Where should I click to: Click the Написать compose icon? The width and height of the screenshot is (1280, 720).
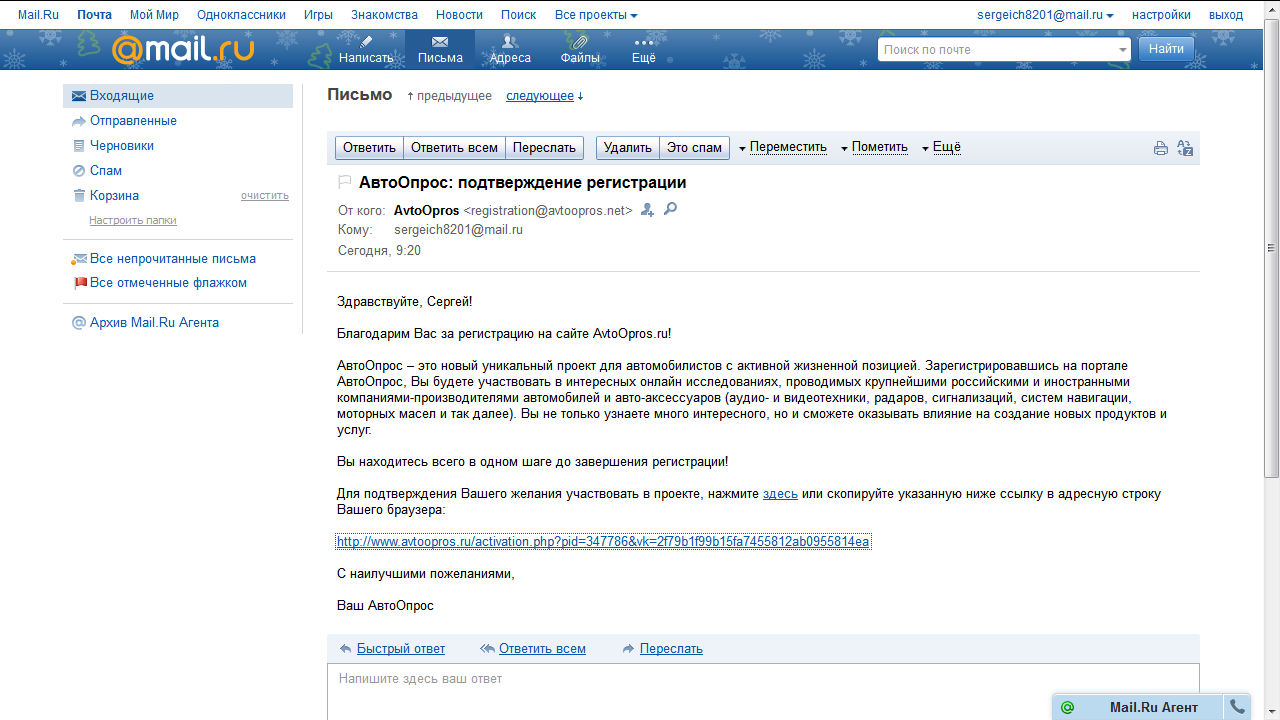tap(366, 49)
